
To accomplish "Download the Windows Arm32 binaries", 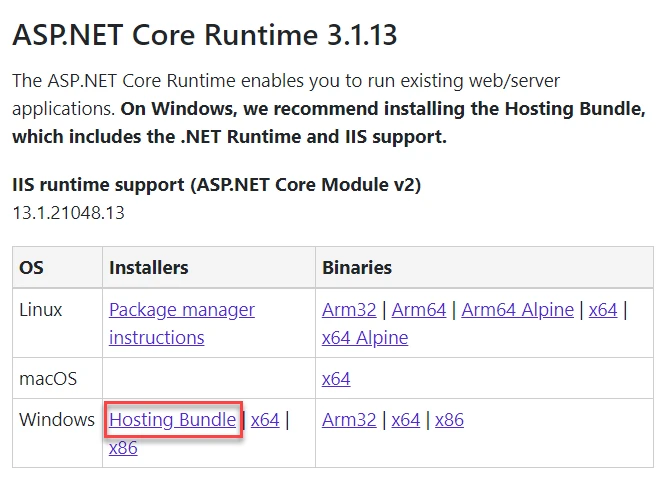I will tap(349, 420).
